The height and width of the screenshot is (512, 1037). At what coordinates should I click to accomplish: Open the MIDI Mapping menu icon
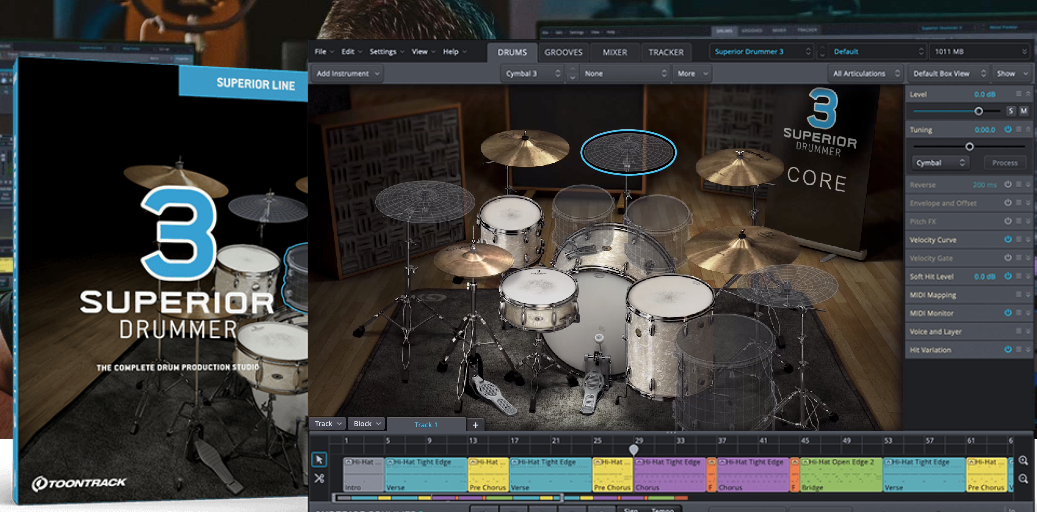click(x=1018, y=294)
